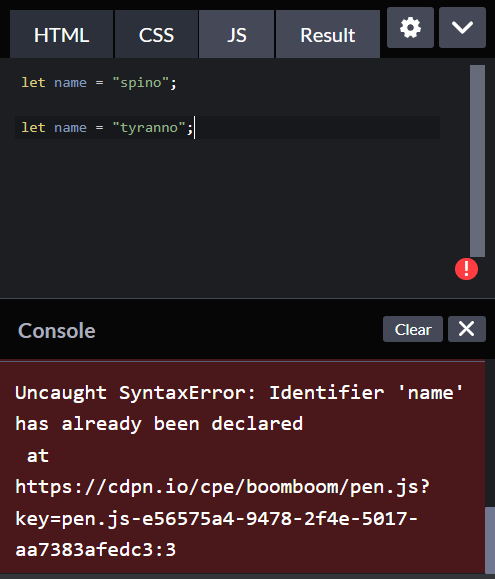Click the "aa7383afedc3:3" line reference
Viewport: 495px width, 579px height.
(x=96, y=550)
